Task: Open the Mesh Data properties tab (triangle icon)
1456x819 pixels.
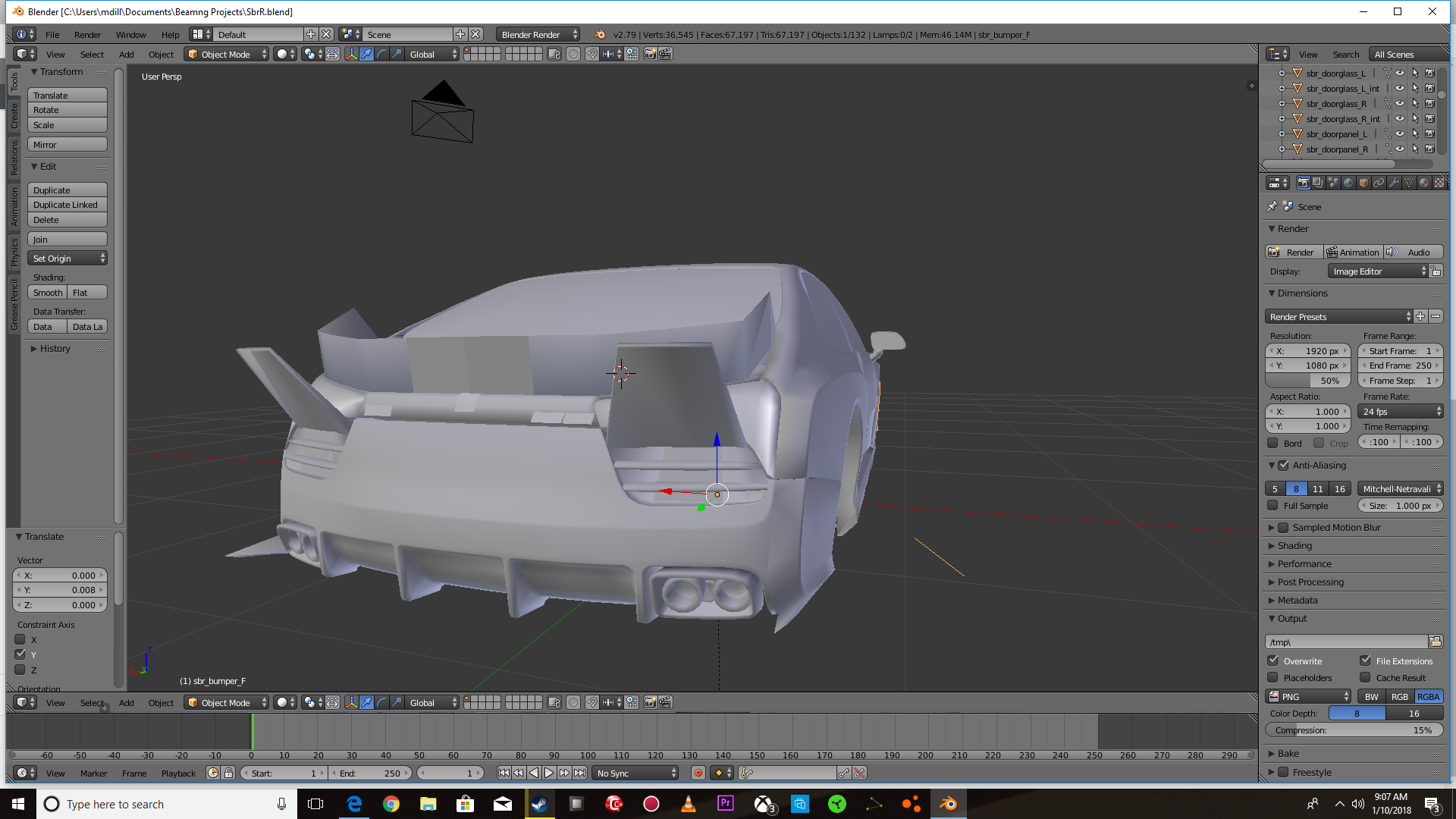Action: click(x=1409, y=183)
